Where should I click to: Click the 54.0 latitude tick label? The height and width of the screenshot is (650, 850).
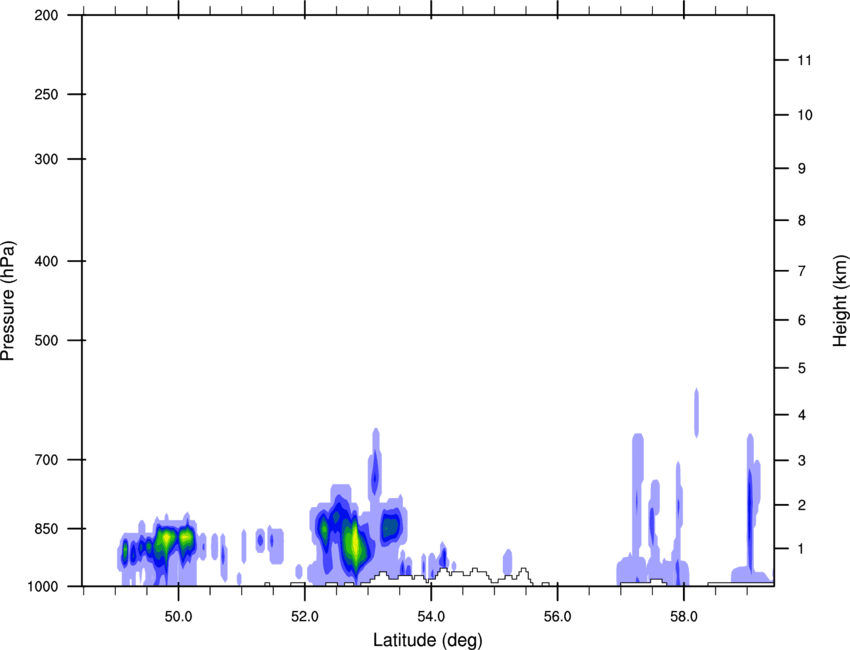tap(432, 617)
